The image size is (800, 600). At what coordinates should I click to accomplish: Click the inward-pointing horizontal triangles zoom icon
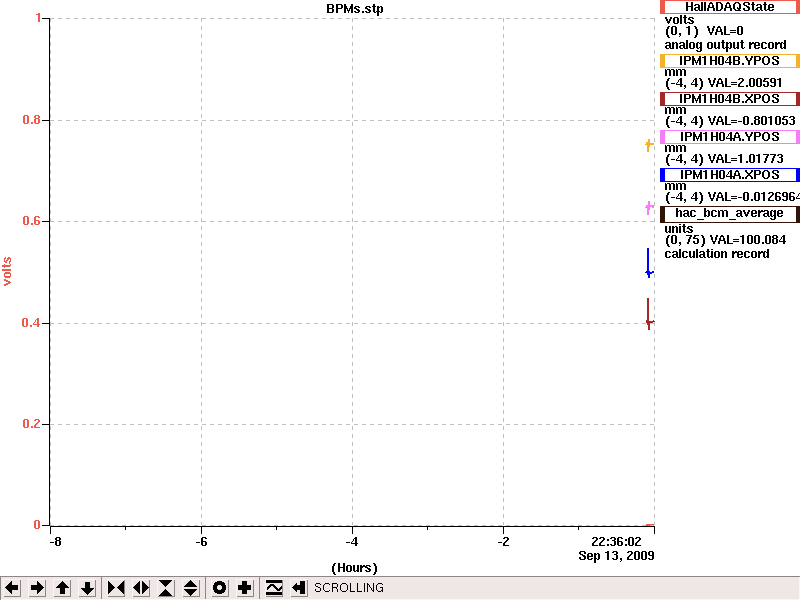(116, 588)
